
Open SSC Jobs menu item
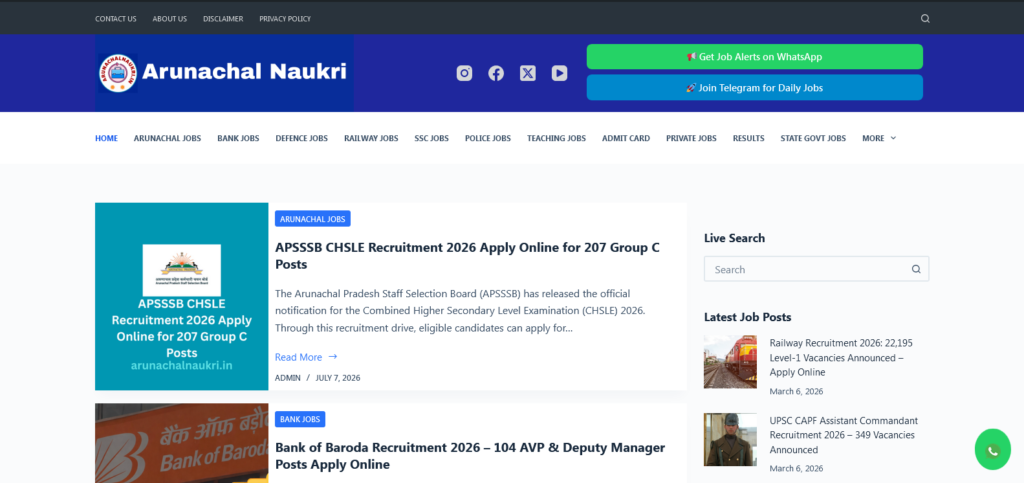(x=432, y=138)
